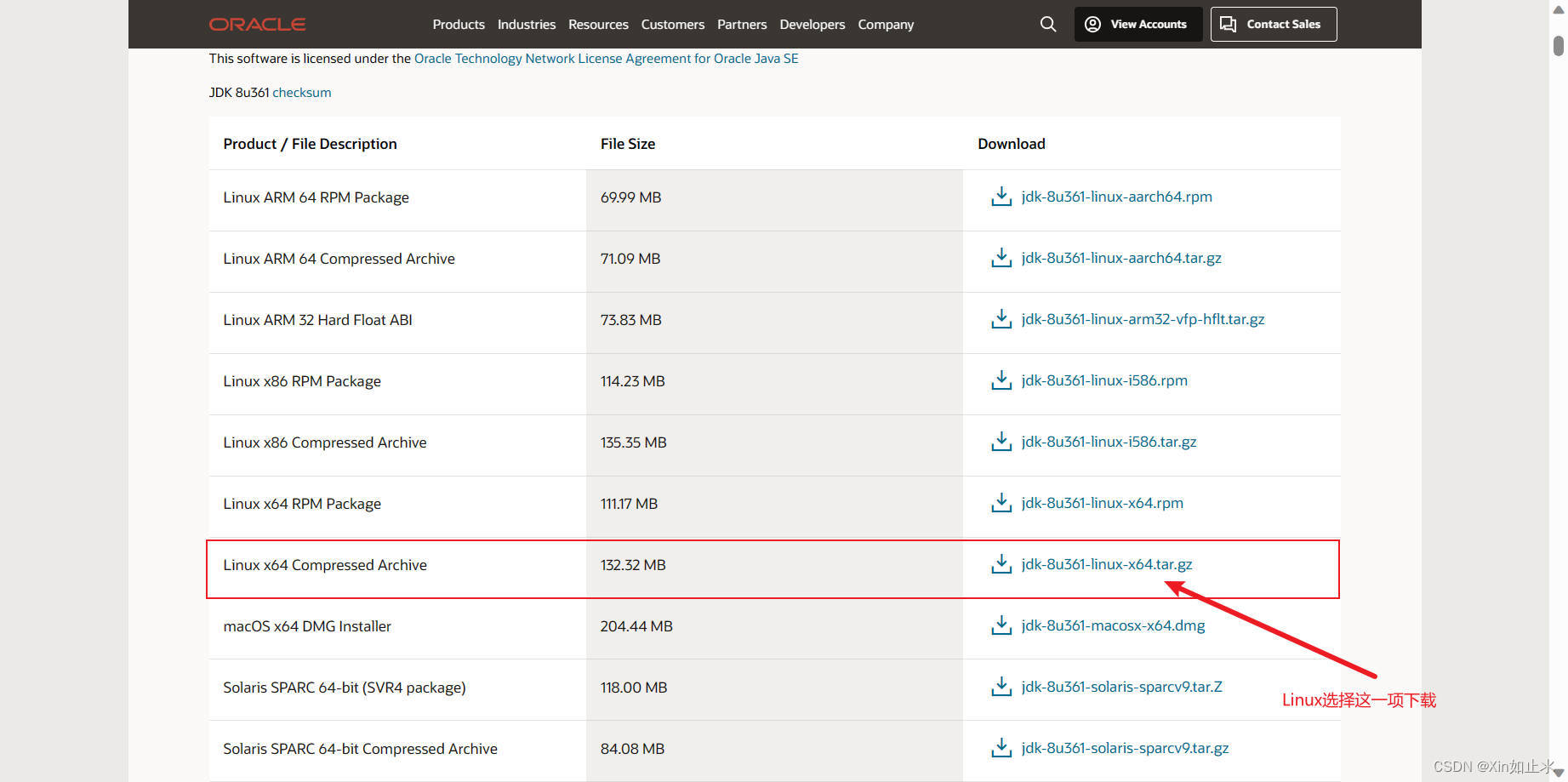Open the Company menu
This screenshot has width=1568, height=782.
886,25
